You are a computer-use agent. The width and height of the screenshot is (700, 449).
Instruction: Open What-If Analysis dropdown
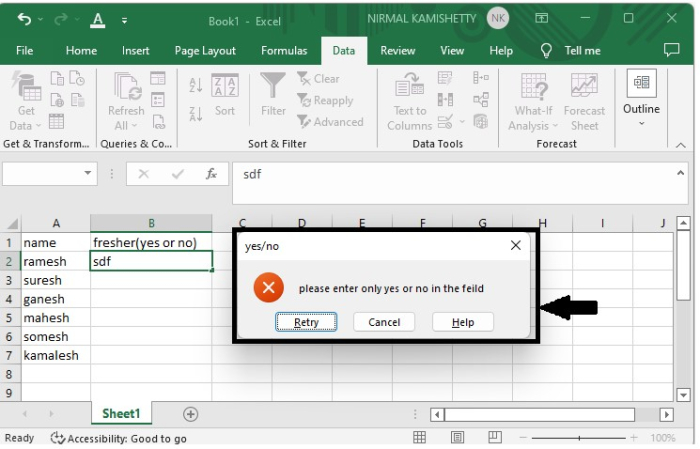pyautogui.click(x=533, y=102)
